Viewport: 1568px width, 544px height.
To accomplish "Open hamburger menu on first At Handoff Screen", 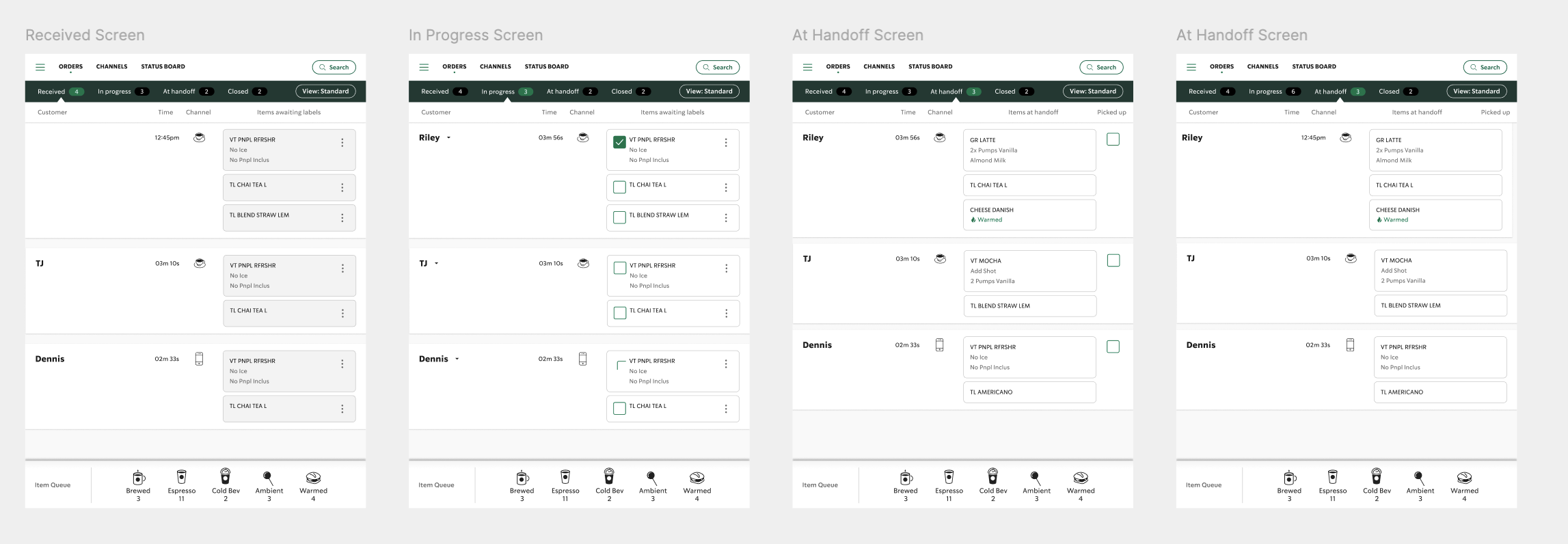I will [x=807, y=67].
